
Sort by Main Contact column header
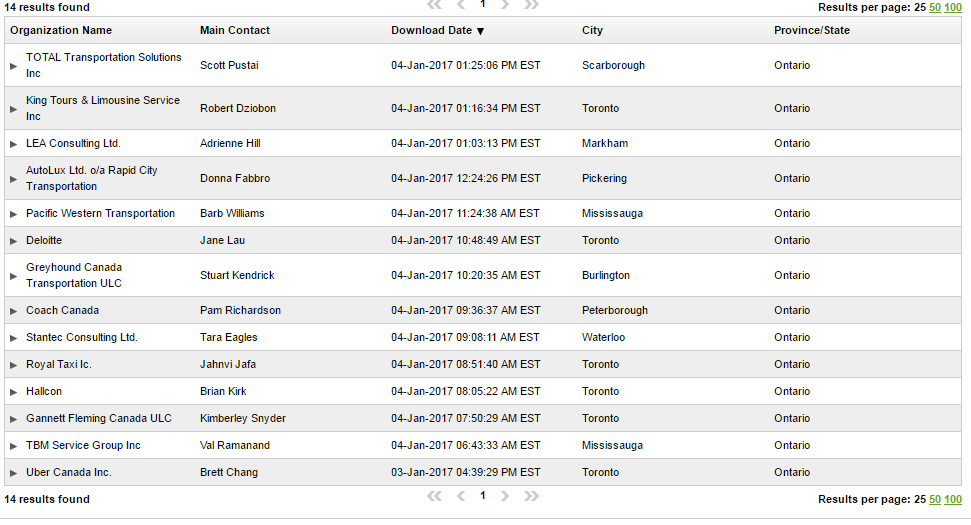pyautogui.click(x=235, y=31)
